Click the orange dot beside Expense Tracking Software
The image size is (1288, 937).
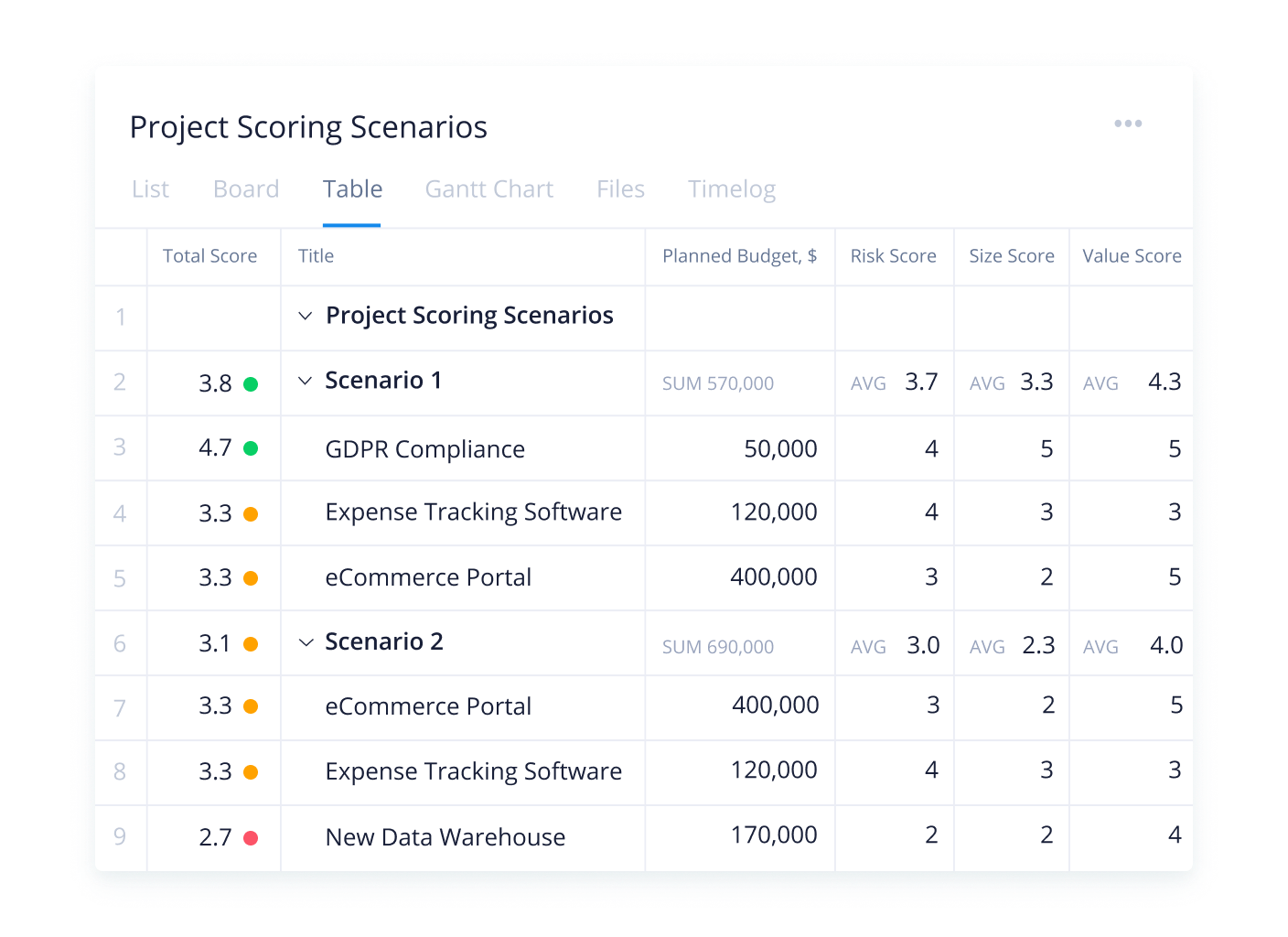[x=252, y=513]
